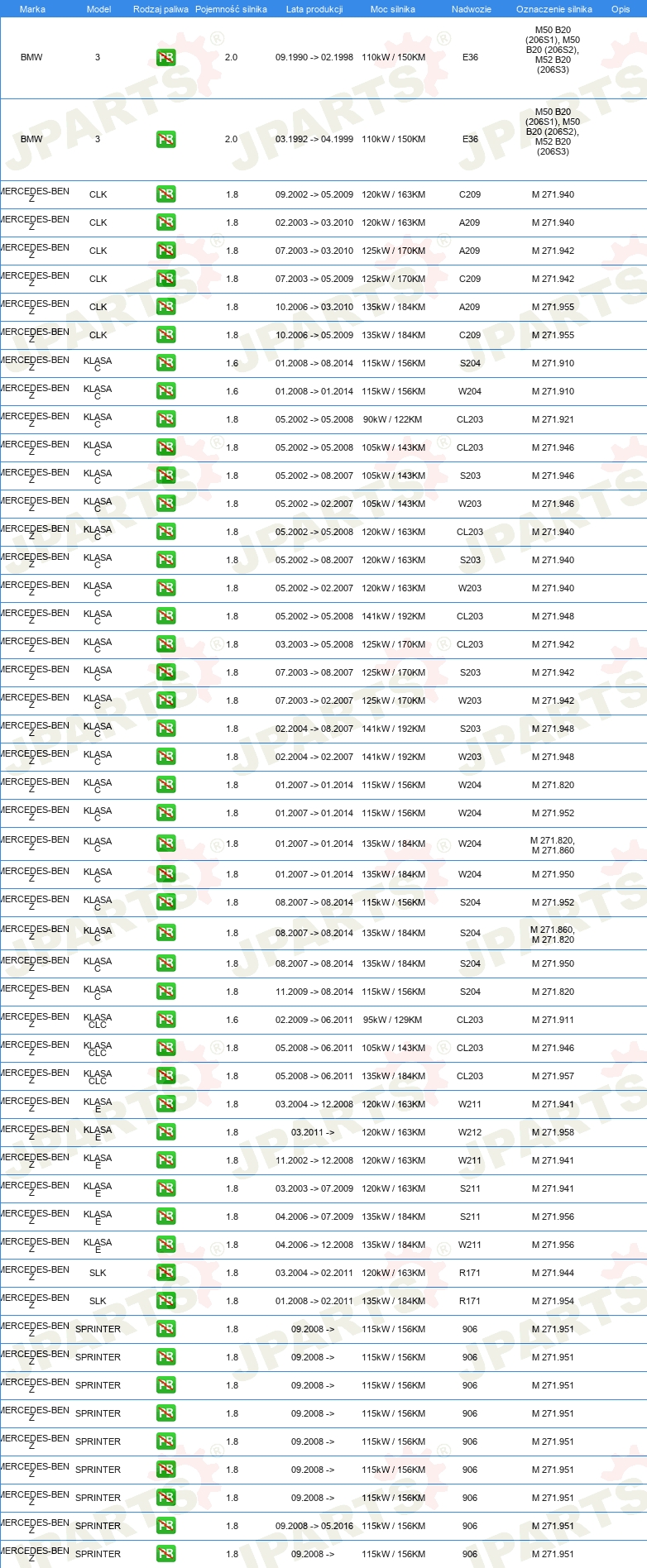Click petrol icon in the M 271.921 row
The image size is (647, 1568).
[x=165, y=419]
